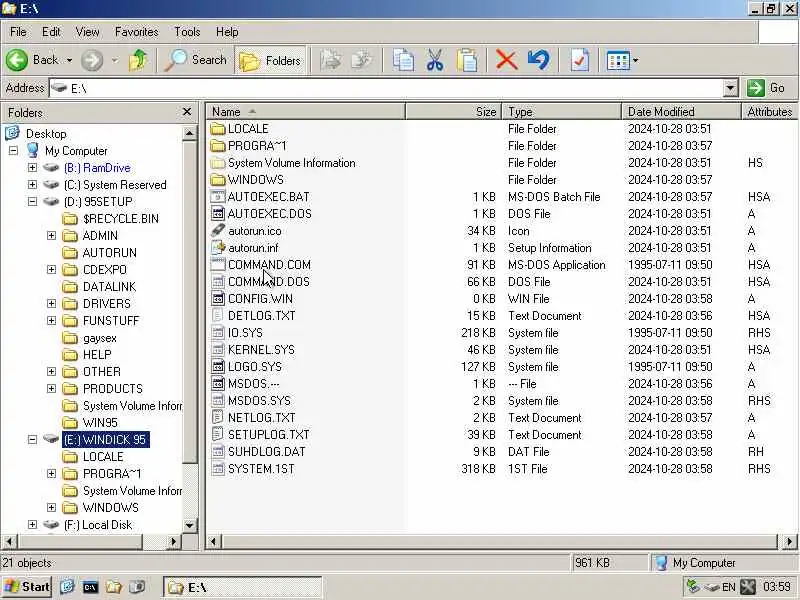The height and width of the screenshot is (600, 800).
Task: Open the Help menu
Action: point(227,32)
